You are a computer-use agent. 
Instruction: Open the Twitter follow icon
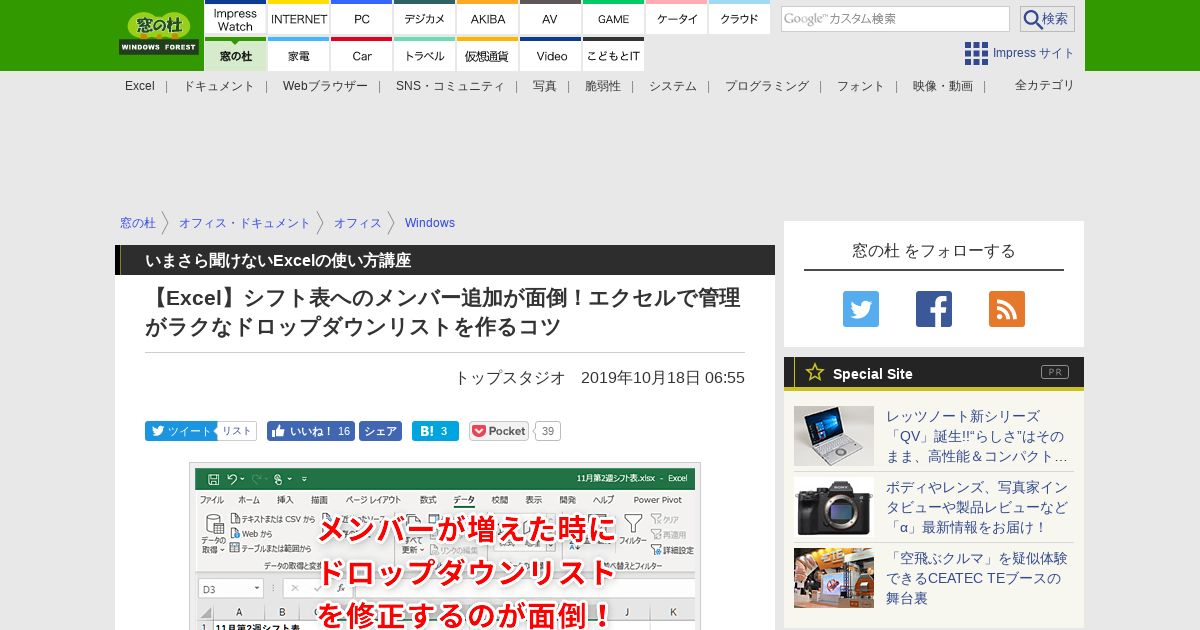[861, 309]
